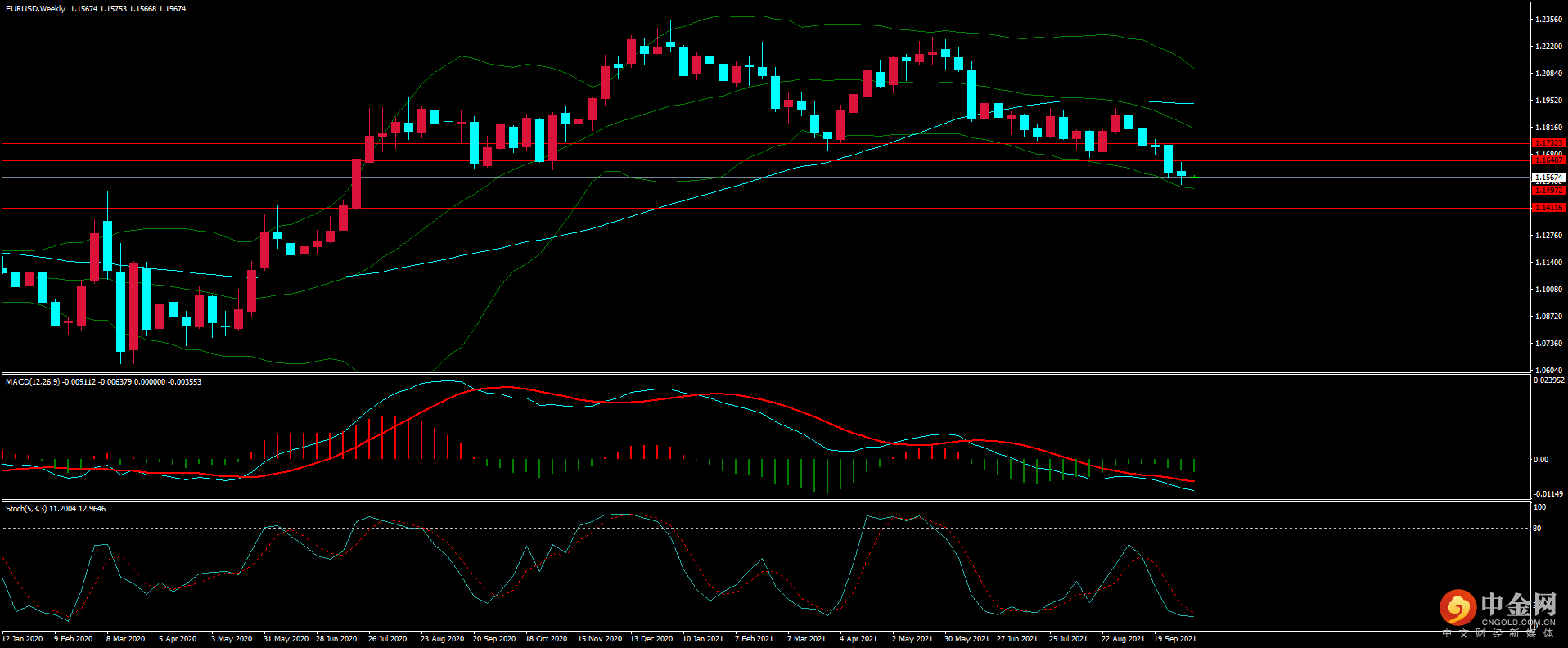
Task: Click the 15 Nov 2020 date label
Action: pos(600,639)
